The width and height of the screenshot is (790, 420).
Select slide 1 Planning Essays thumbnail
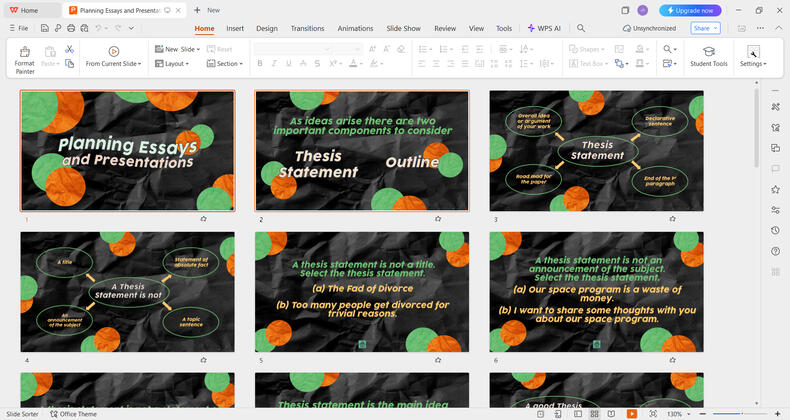tap(127, 151)
